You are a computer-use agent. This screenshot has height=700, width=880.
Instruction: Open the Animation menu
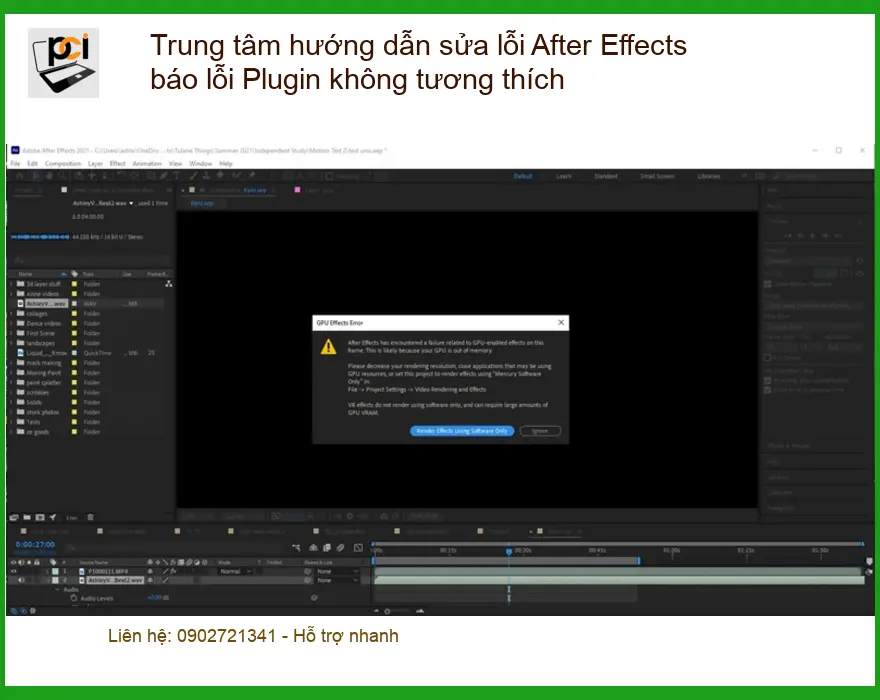pos(147,163)
